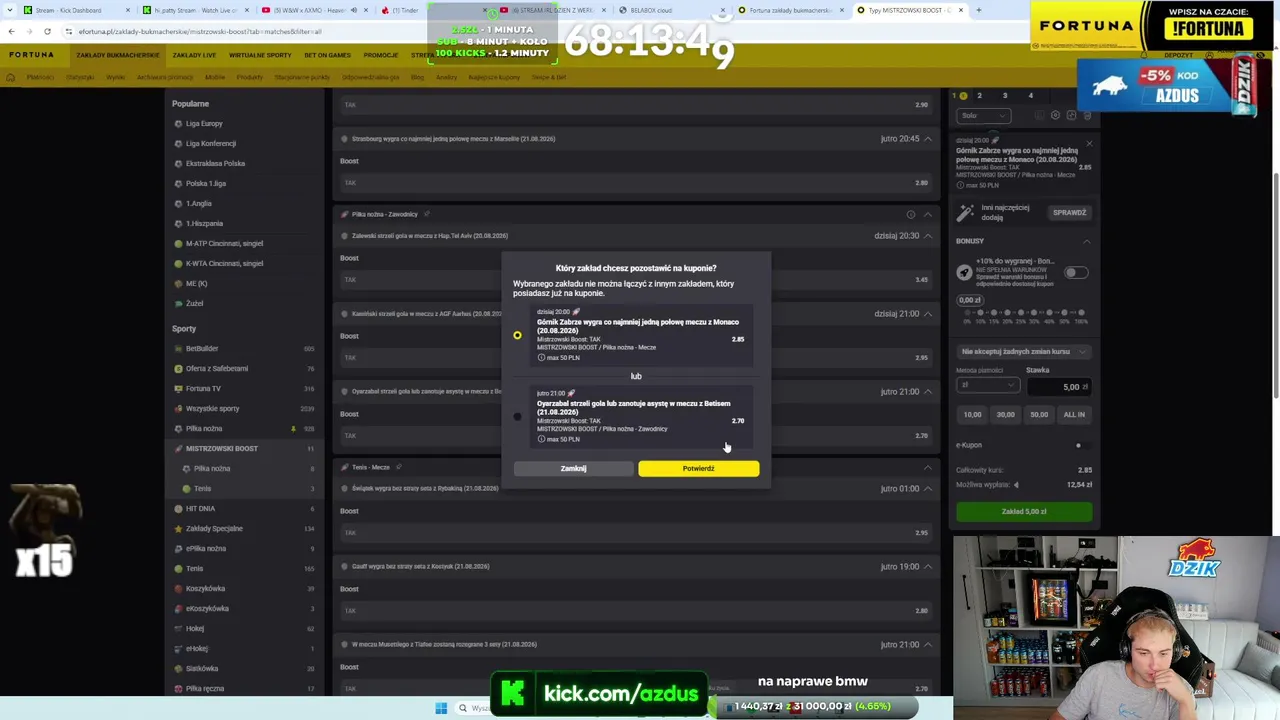This screenshot has height=720, width=1280.
Task: Select the Górnik Zabrze bet radio button
Action: click(517, 335)
